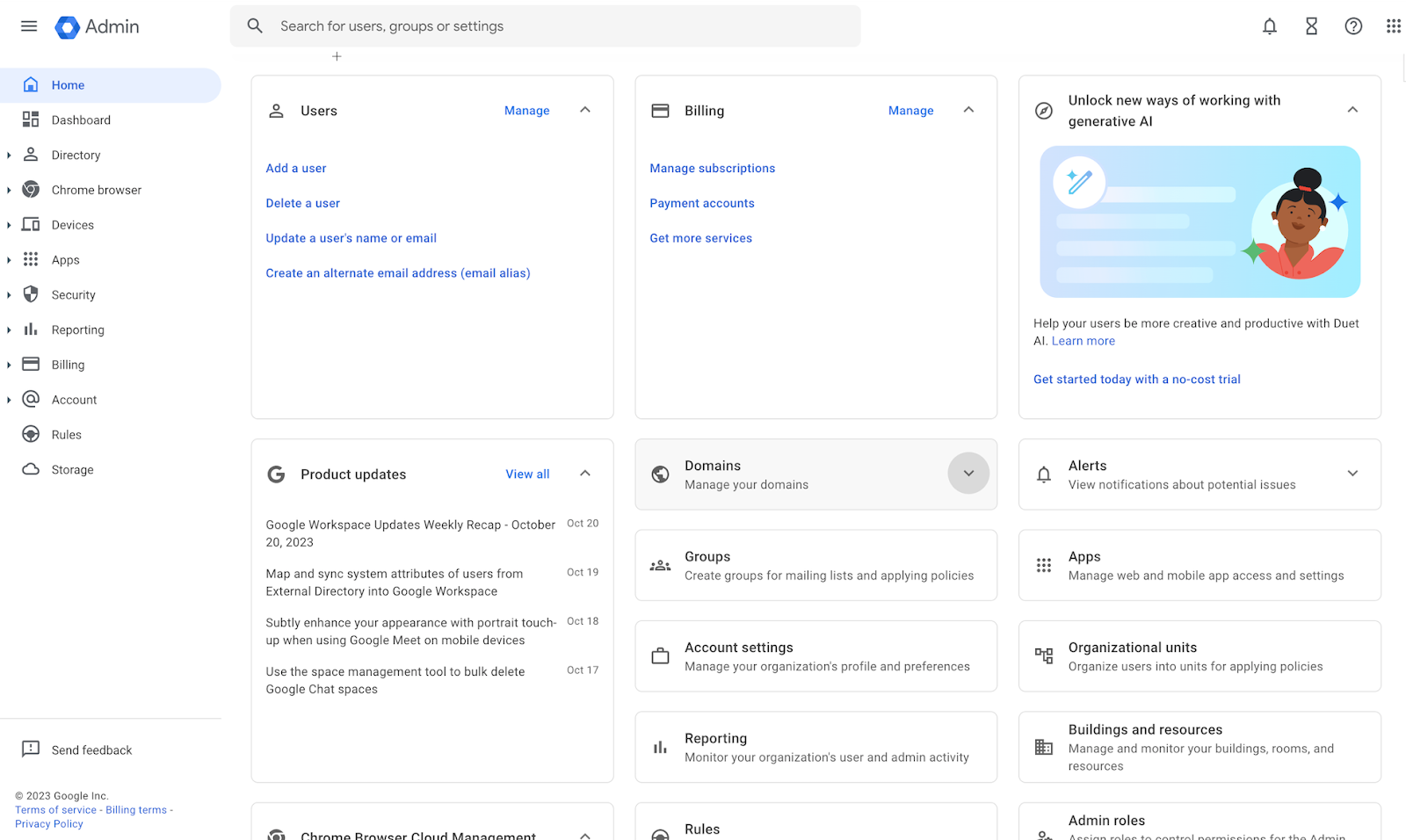Click the Google Admin logo
The height and width of the screenshot is (840, 1406).
click(97, 26)
